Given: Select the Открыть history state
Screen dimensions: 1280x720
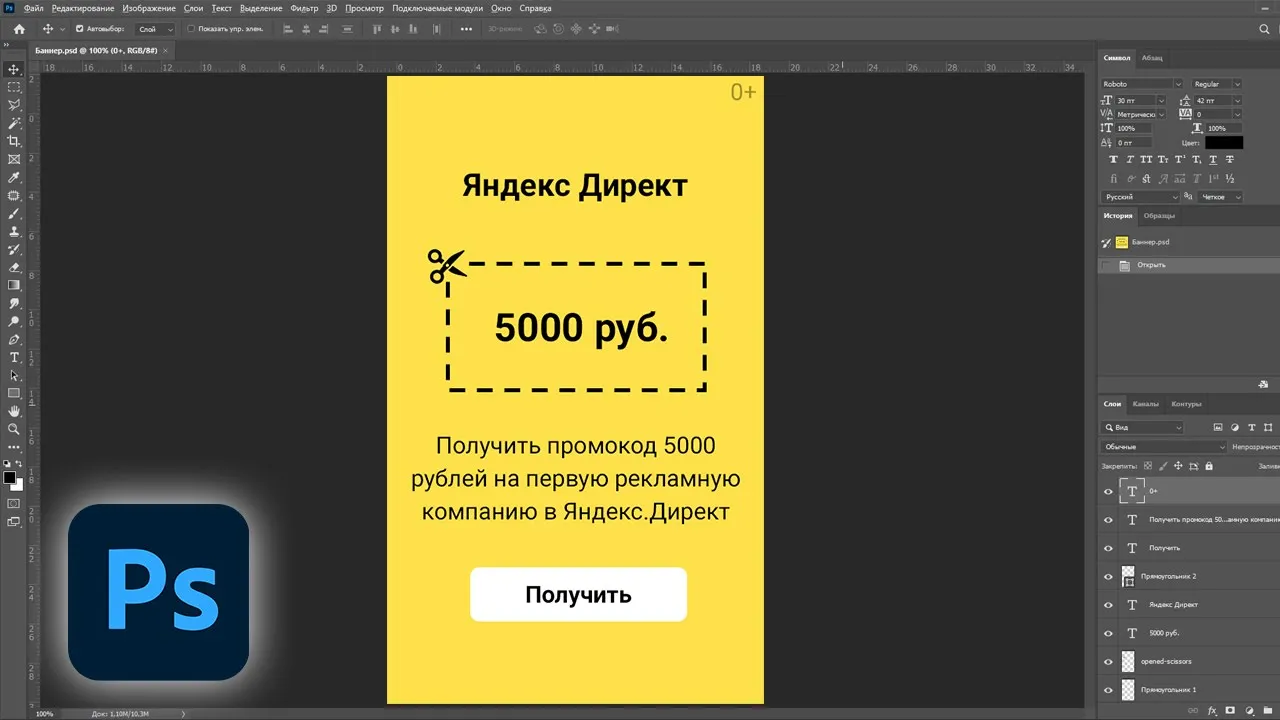Looking at the screenshot, I should pyautogui.click(x=1188, y=265).
